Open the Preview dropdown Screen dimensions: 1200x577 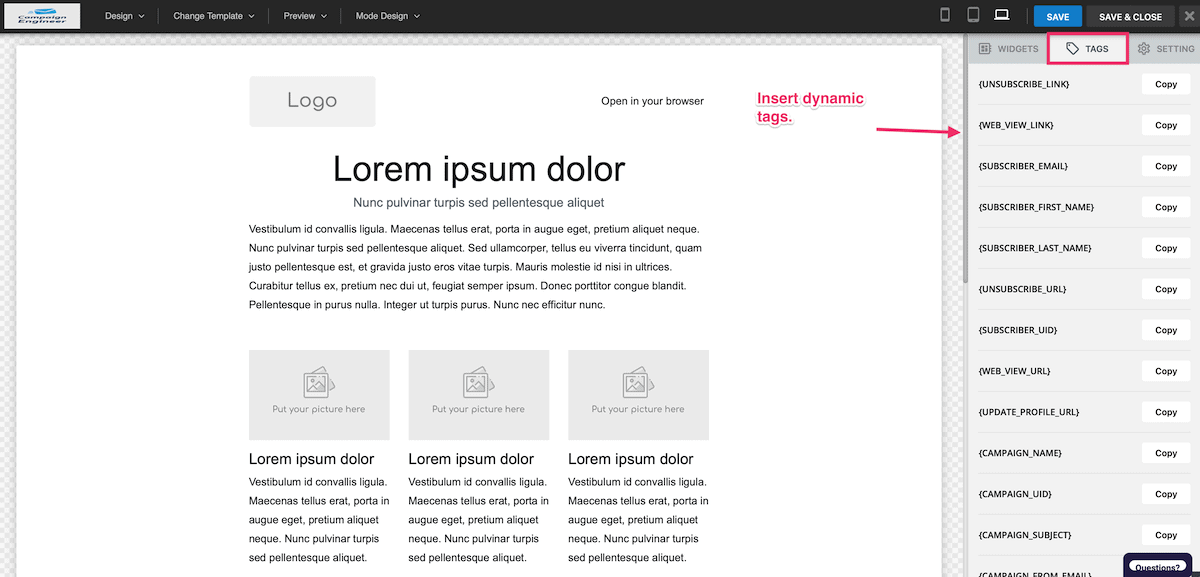point(304,16)
